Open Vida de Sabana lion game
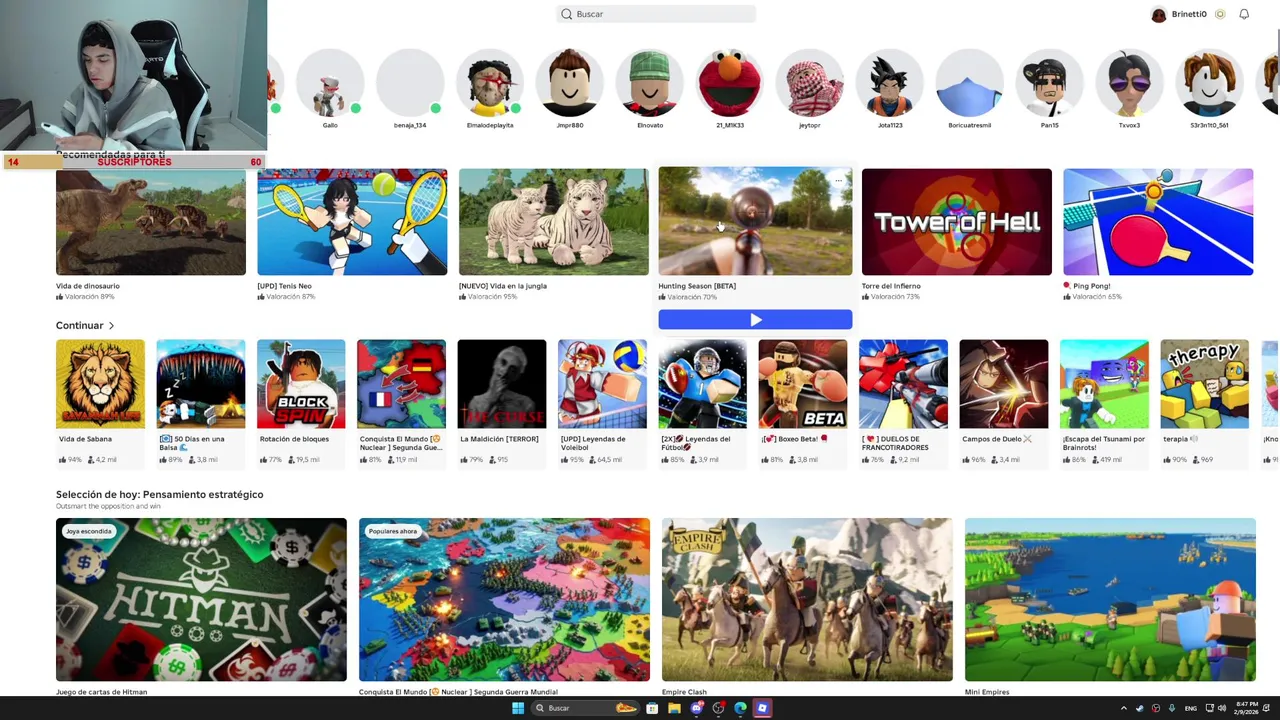Viewport: 1280px width, 720px height. click(100, 384)
